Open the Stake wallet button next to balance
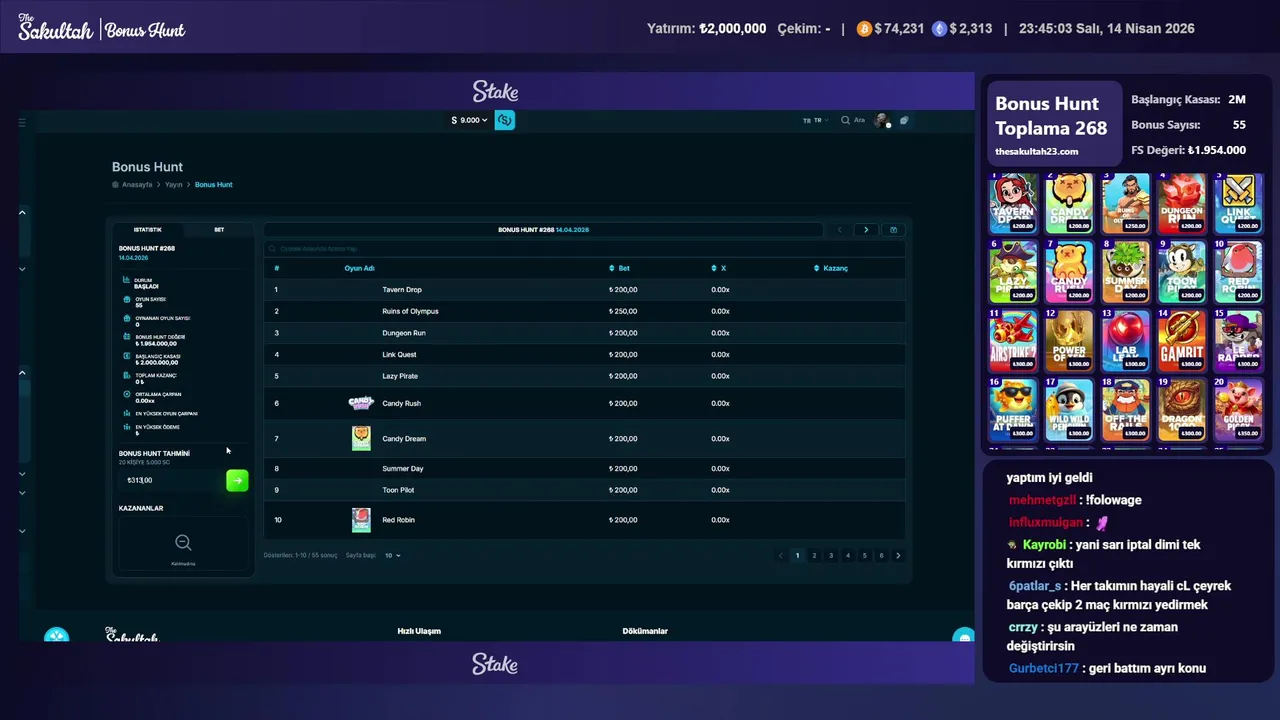This screenshot has height=720, width=1280. coord(505,120)
